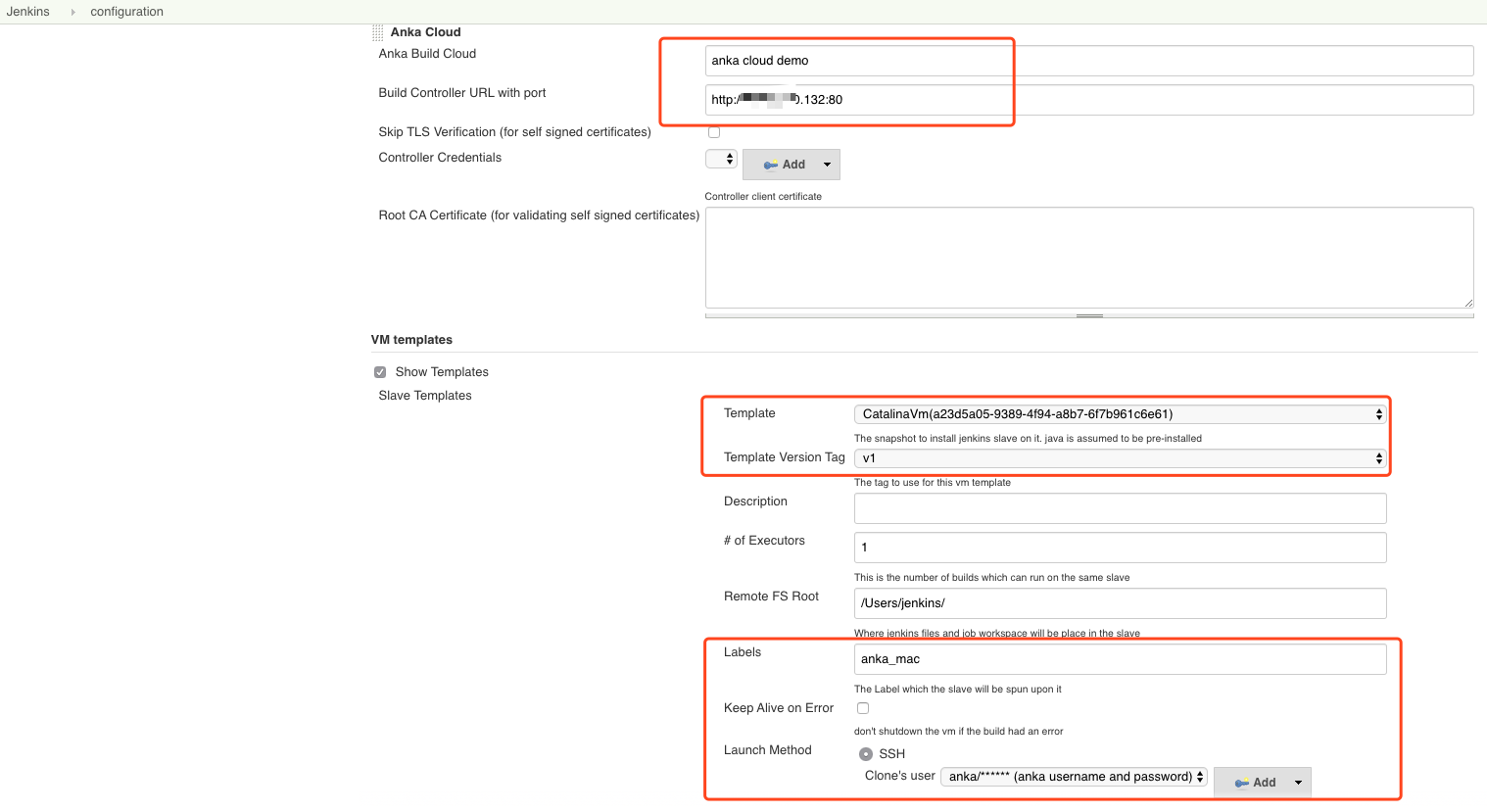Enable Skip TLS Verification checkbox
1487x812 pixels.
coord(714,132)
